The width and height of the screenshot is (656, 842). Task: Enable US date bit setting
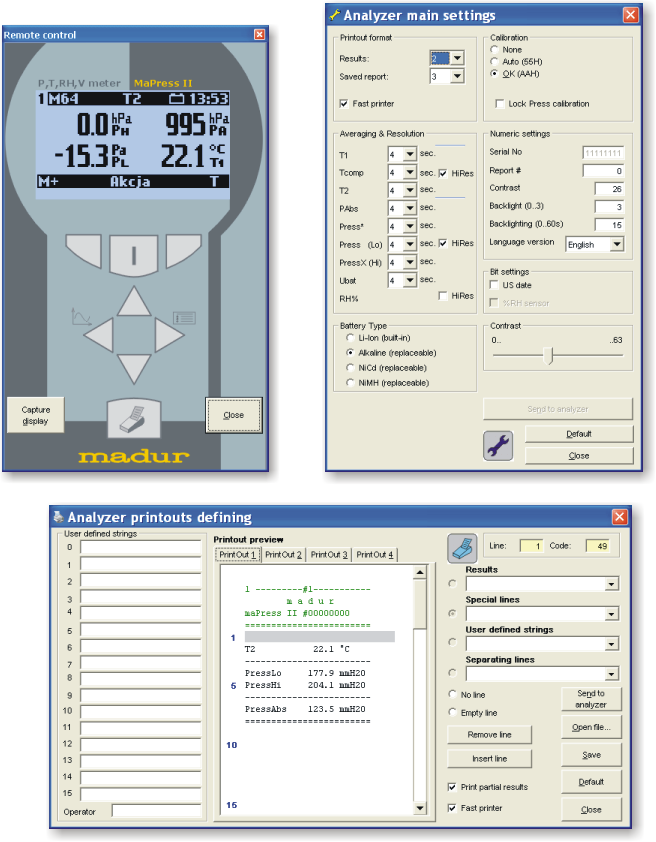[x=494, y=285]
